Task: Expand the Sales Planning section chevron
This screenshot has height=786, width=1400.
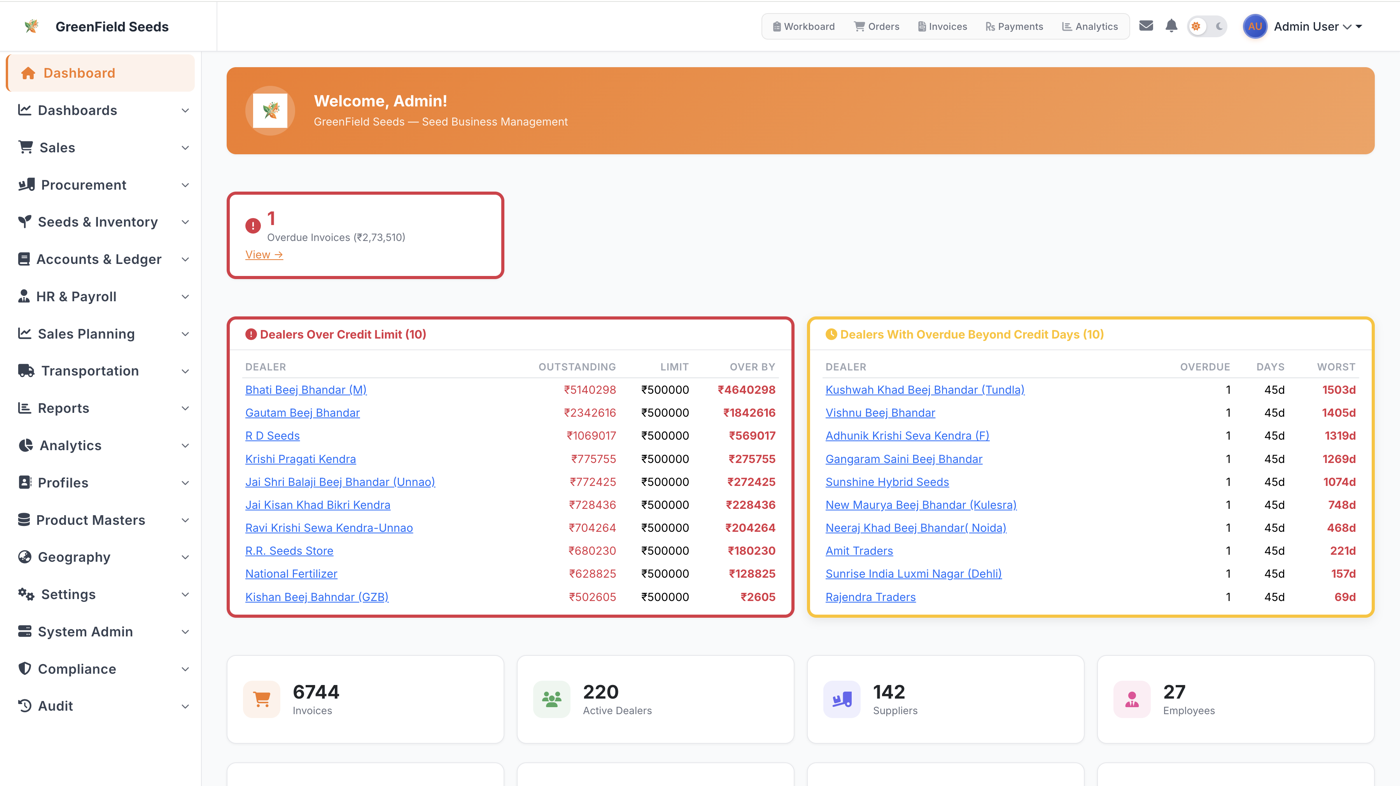Action: click(185, 334)
